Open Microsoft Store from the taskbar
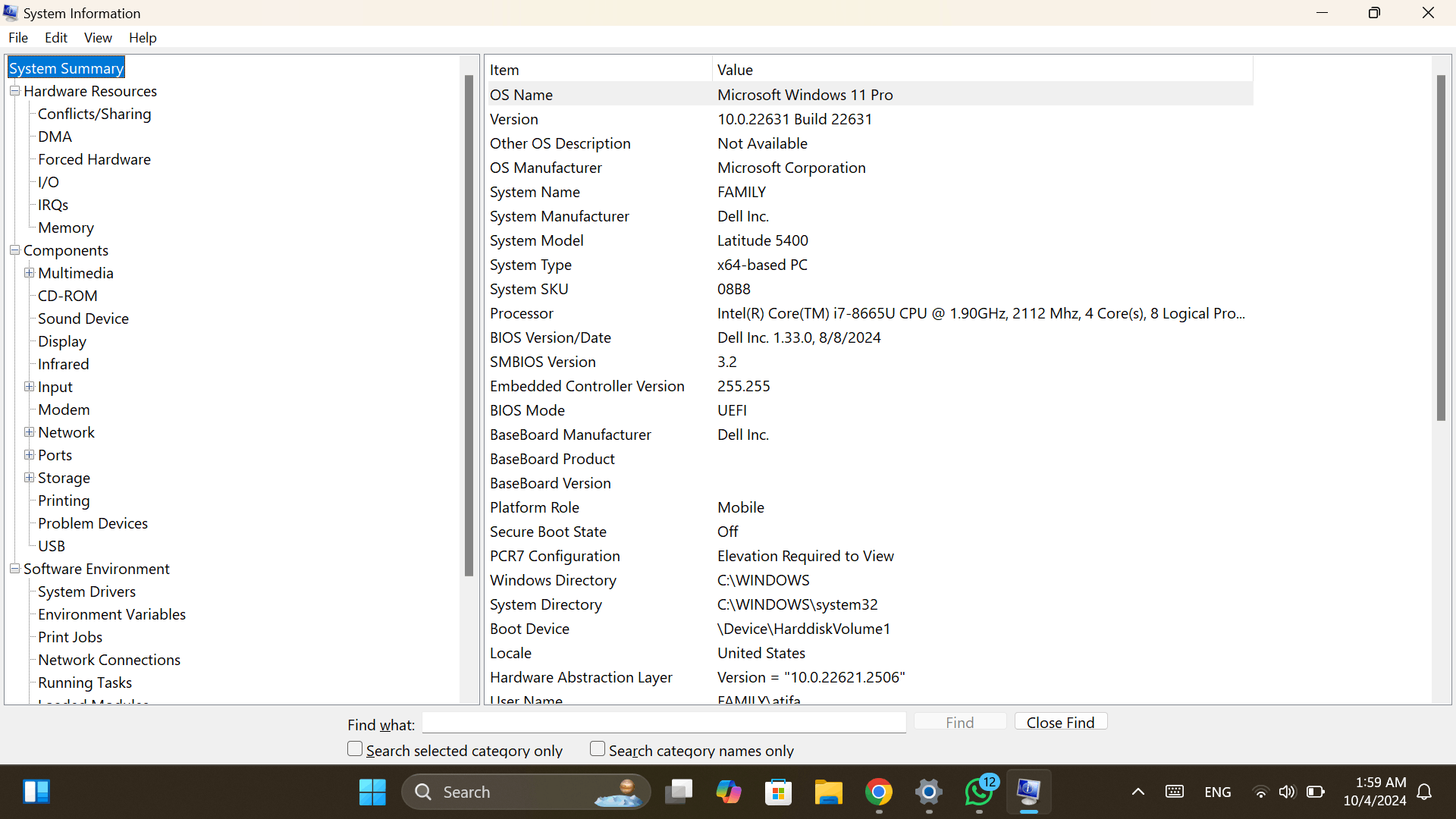This screenshot has width=1456, height=819. pos(778,792)
